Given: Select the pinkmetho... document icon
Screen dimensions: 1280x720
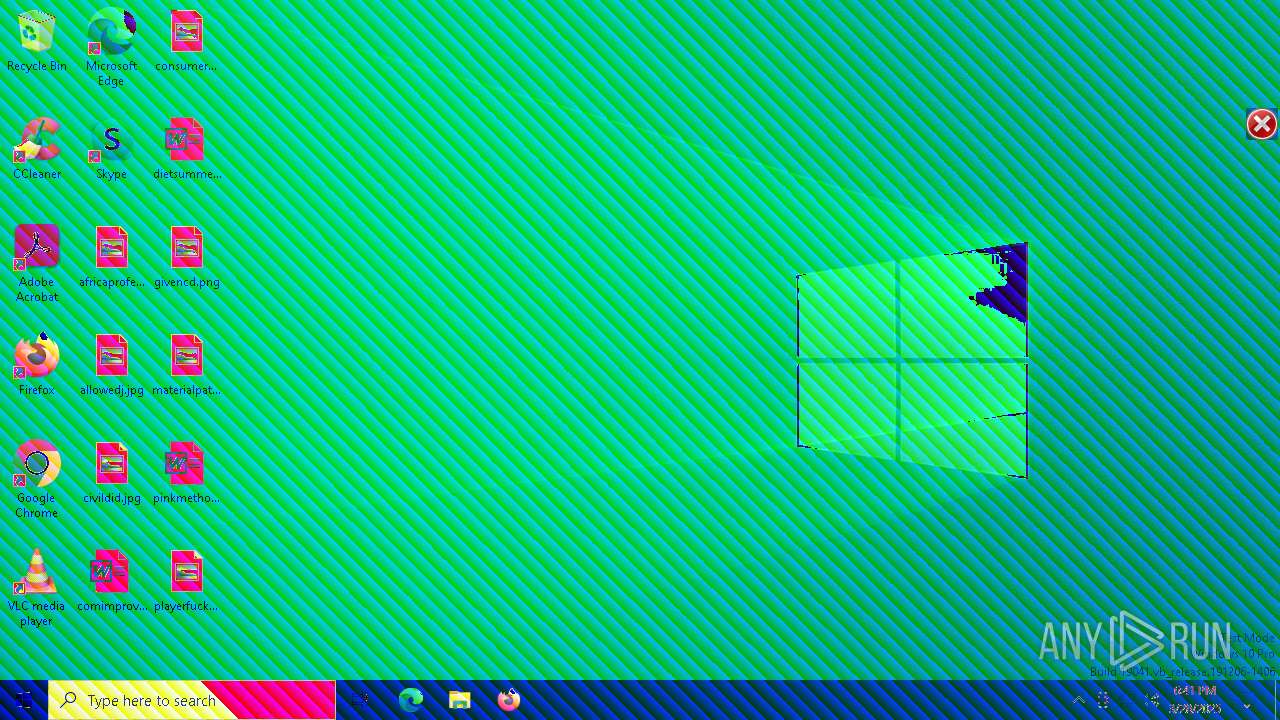Looking at the screenshot, I should tap(186, 474).
